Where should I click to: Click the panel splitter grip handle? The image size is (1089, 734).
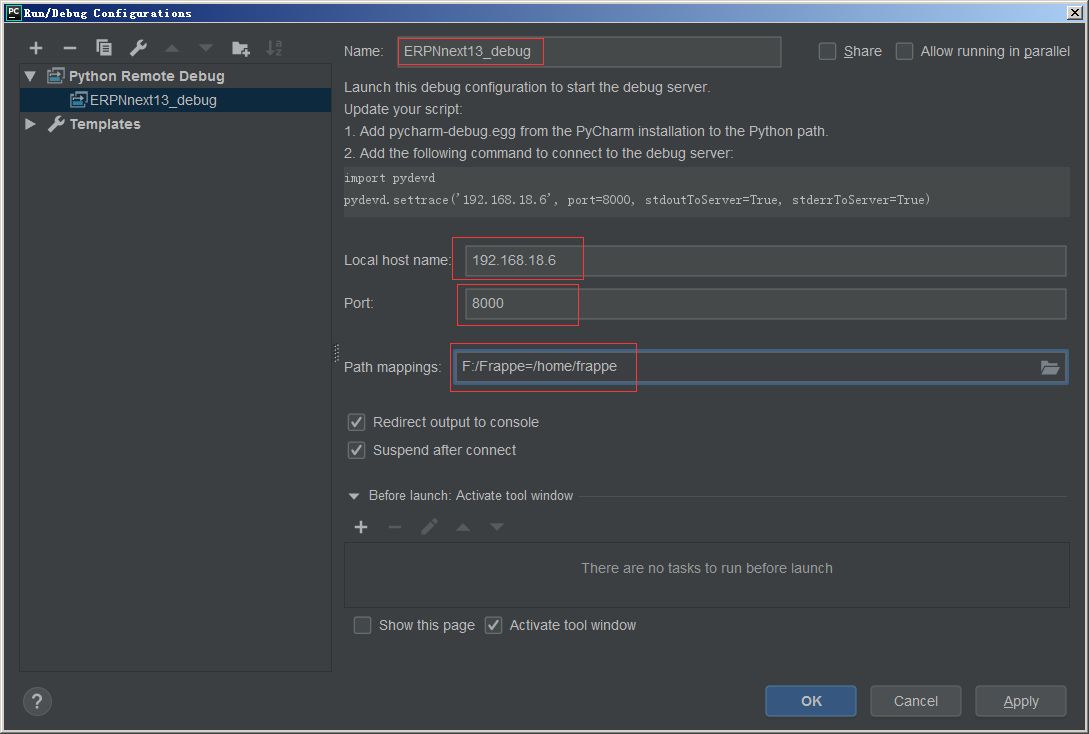337,353
